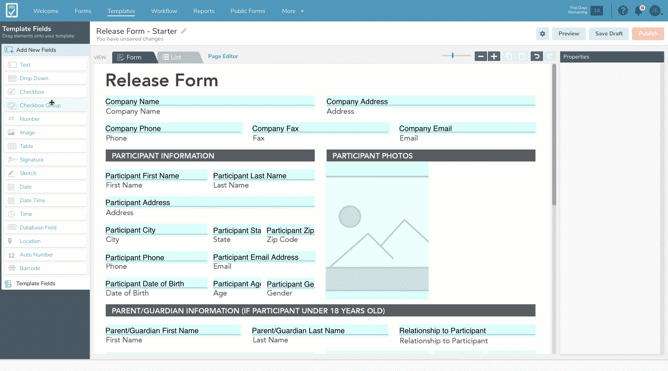
Task: Adjust the zoom slider handle
Action: [x=452, y=55]
